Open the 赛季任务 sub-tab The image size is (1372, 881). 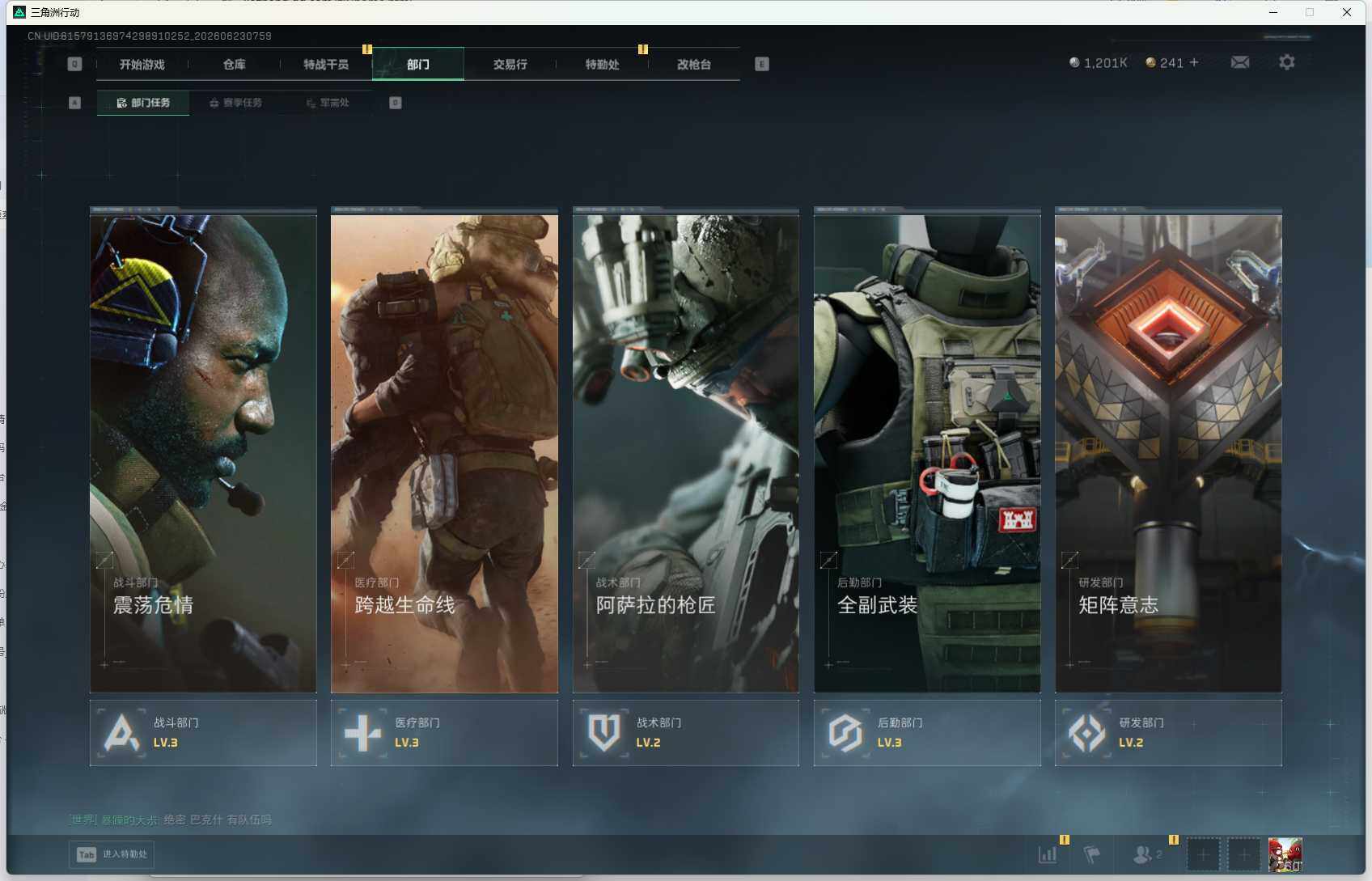pos(235,103)
